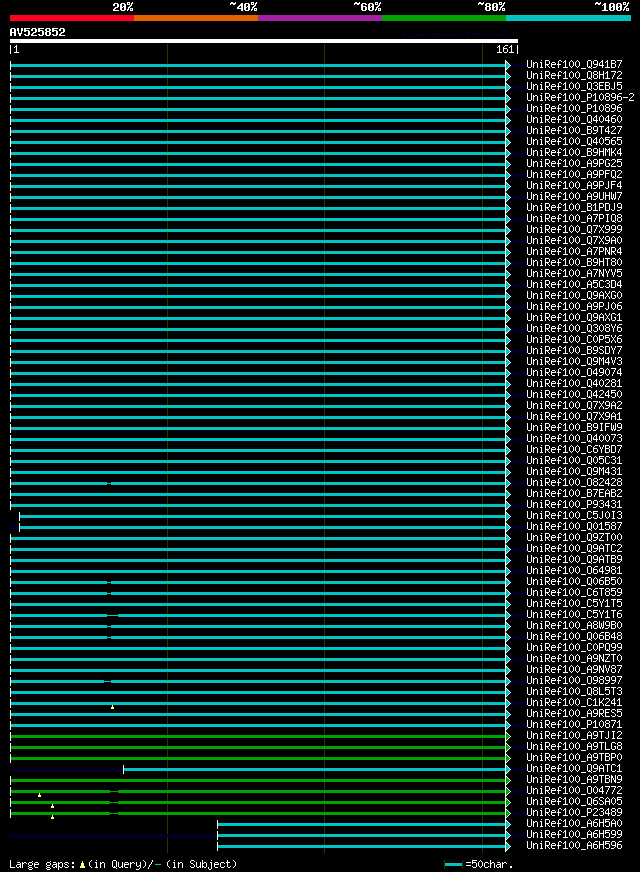Click the query end position label 161

tap(505, 49)
